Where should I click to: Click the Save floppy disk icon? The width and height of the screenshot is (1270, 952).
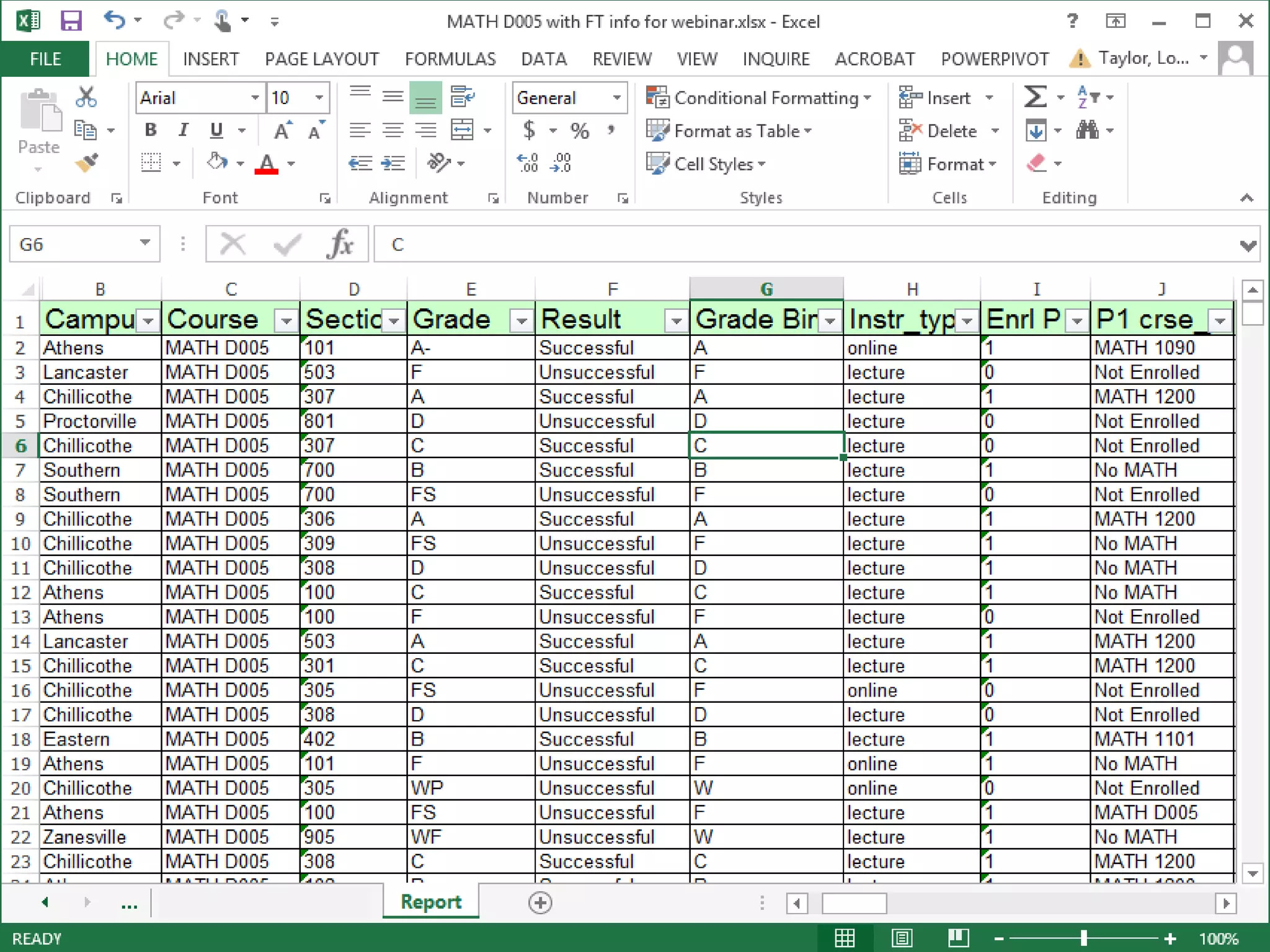(71, 21)
